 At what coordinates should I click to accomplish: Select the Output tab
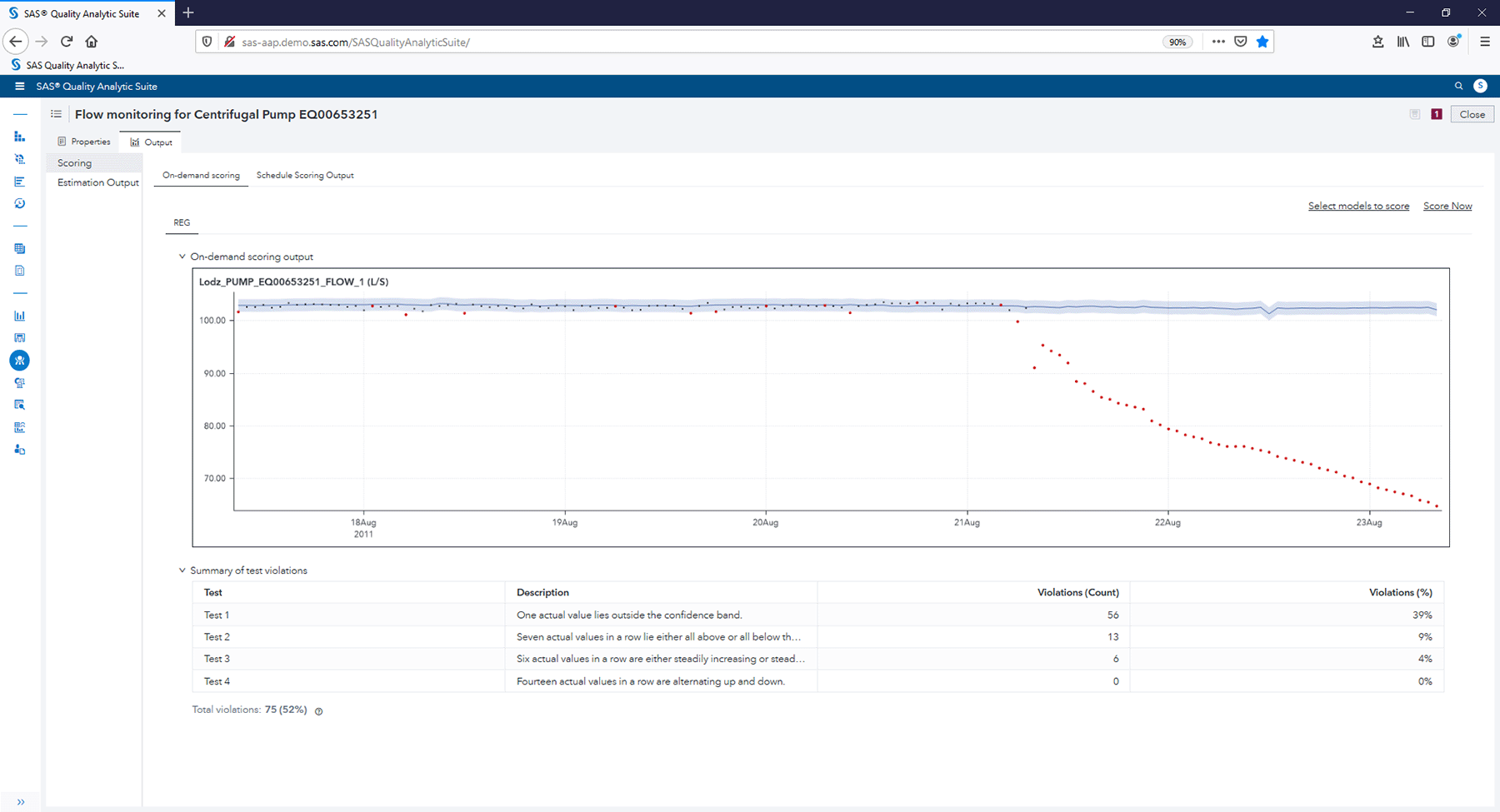[x=151, y=142]
